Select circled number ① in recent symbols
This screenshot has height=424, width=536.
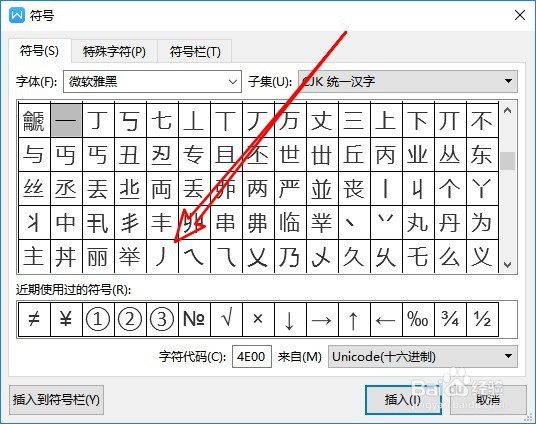[98, 319]
